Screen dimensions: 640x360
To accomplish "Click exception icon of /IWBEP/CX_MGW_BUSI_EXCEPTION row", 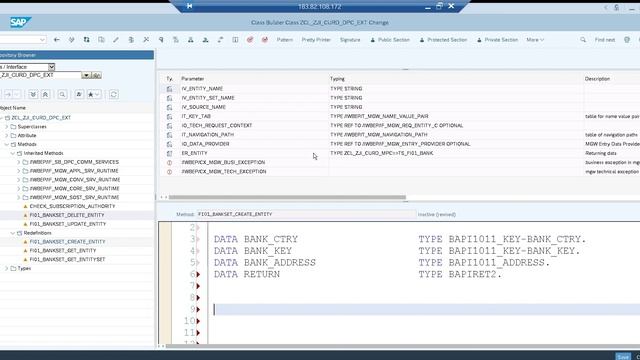I will point(169,162).
